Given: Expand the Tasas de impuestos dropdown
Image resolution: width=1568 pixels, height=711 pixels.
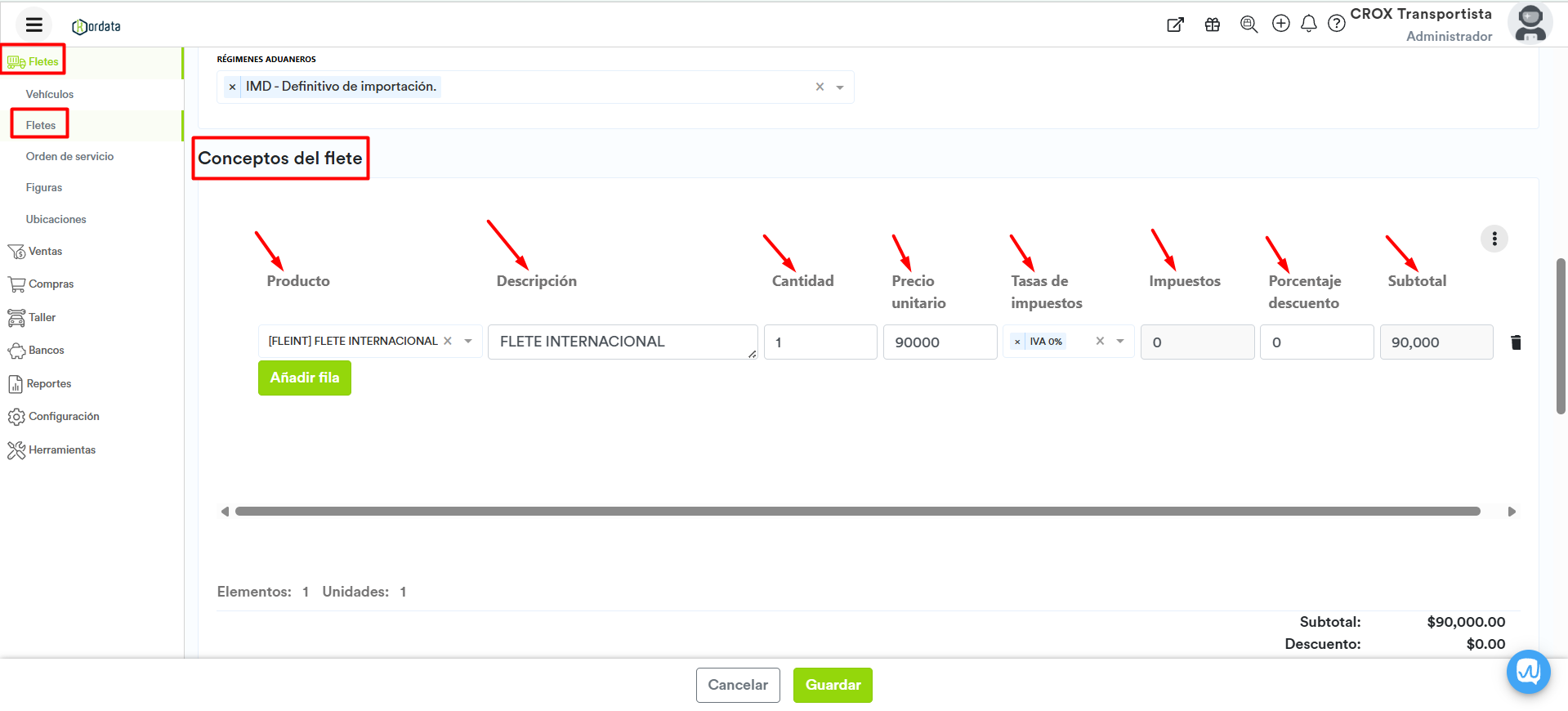Looking at the screenshot, I should point(1120,342).
